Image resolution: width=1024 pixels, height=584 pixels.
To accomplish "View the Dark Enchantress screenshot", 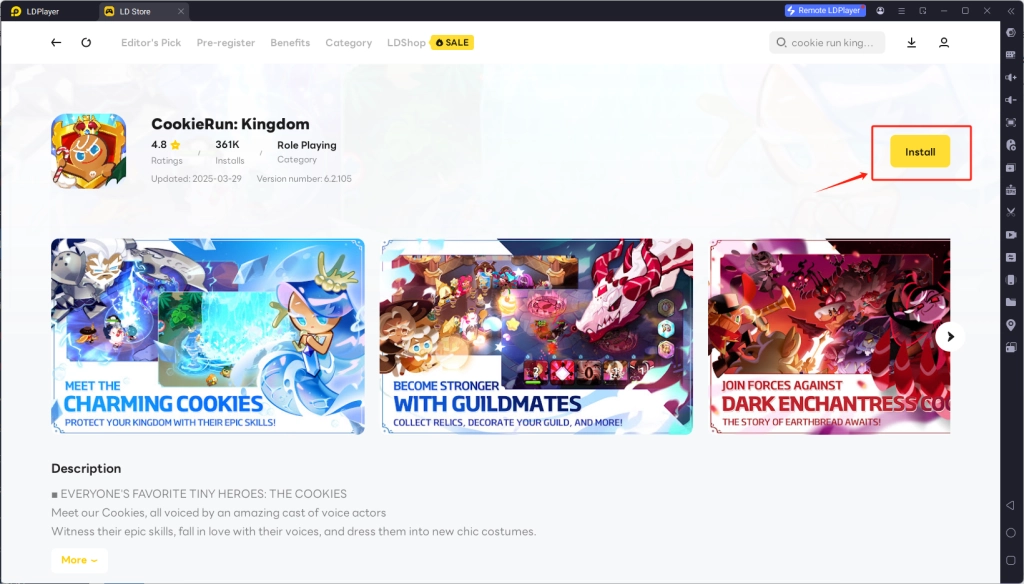I will pyautogui.click(x=829, y=336).
